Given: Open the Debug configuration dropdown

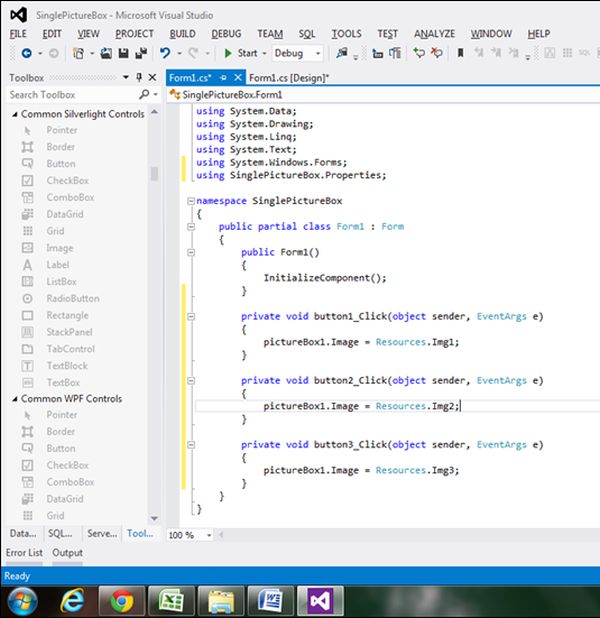Looking at the screenshot, I should [318, 53].
